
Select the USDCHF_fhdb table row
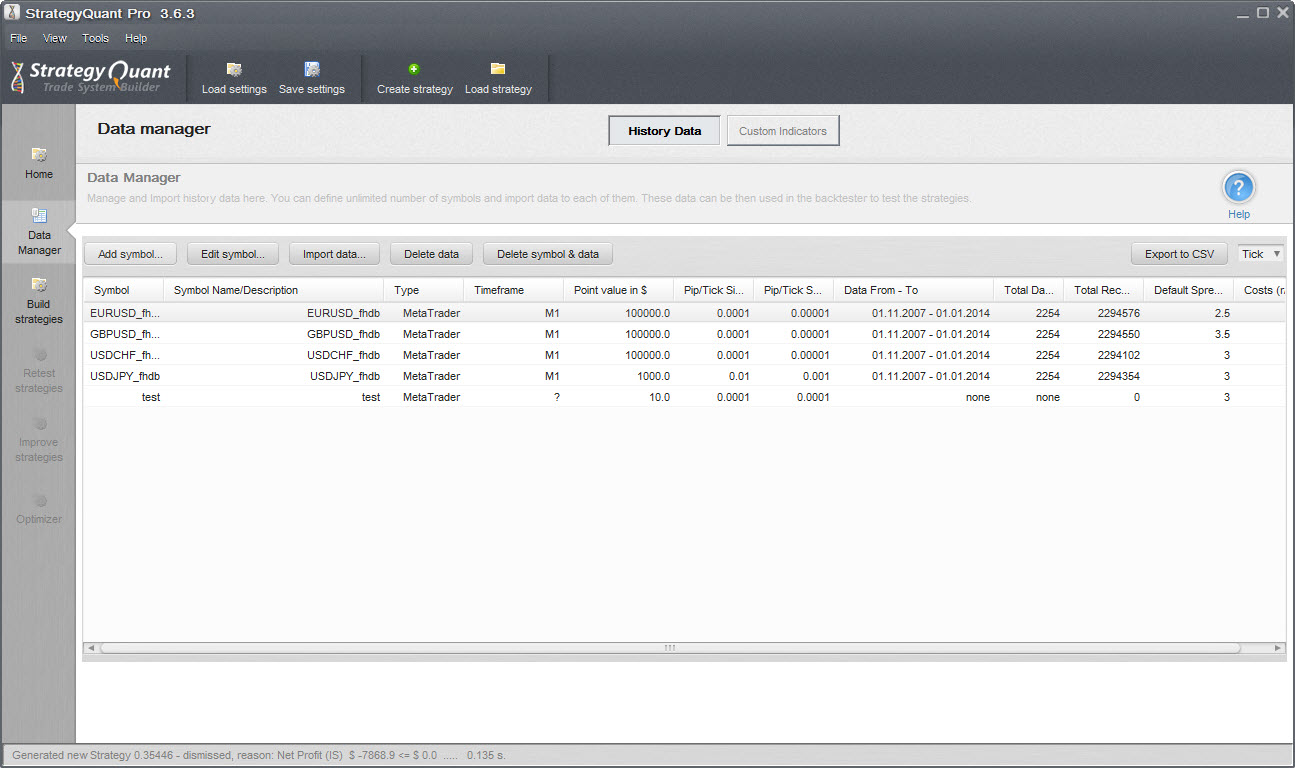tap(684, 355)
